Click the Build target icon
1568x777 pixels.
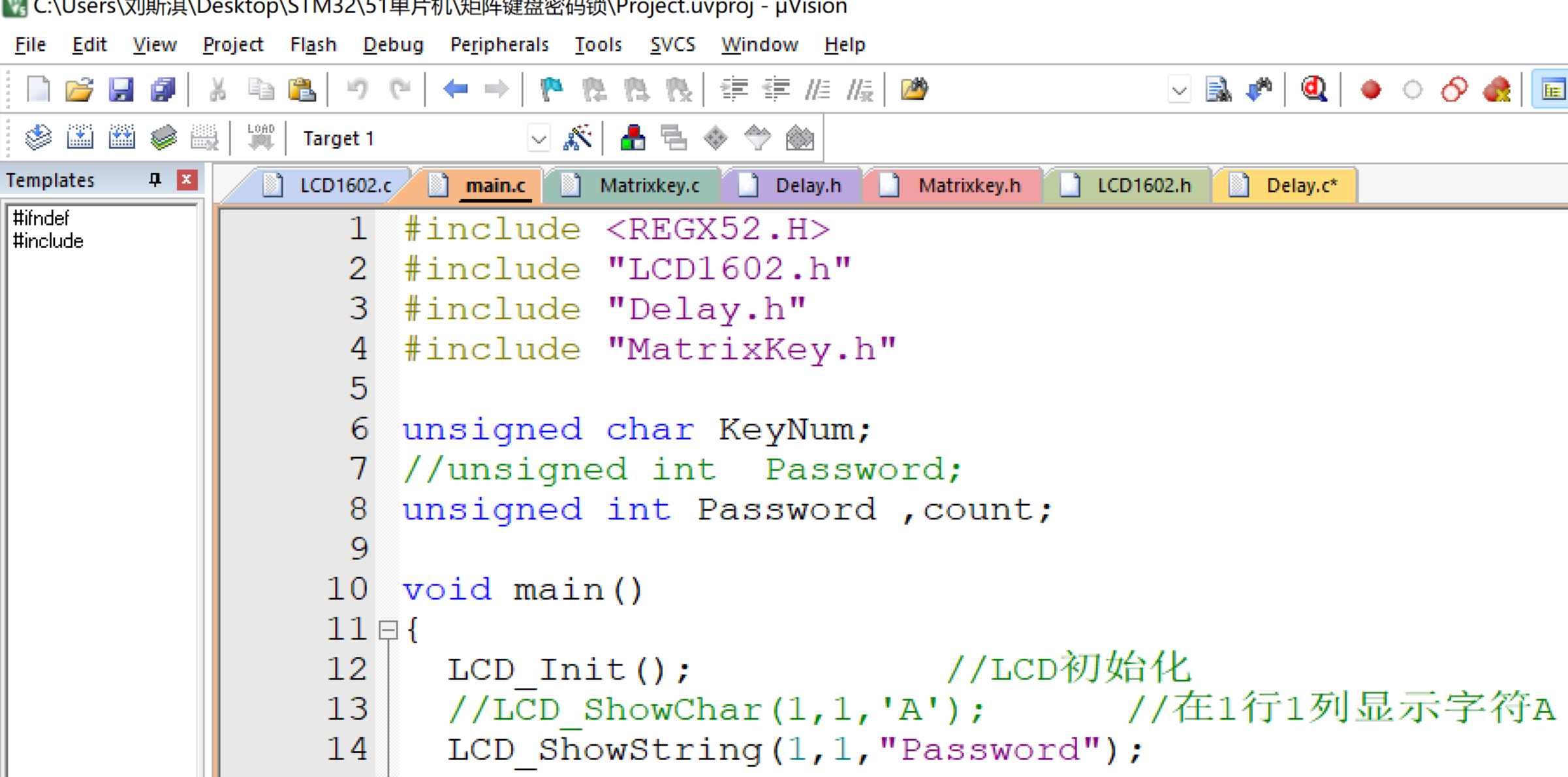click(x=80, y=138)
